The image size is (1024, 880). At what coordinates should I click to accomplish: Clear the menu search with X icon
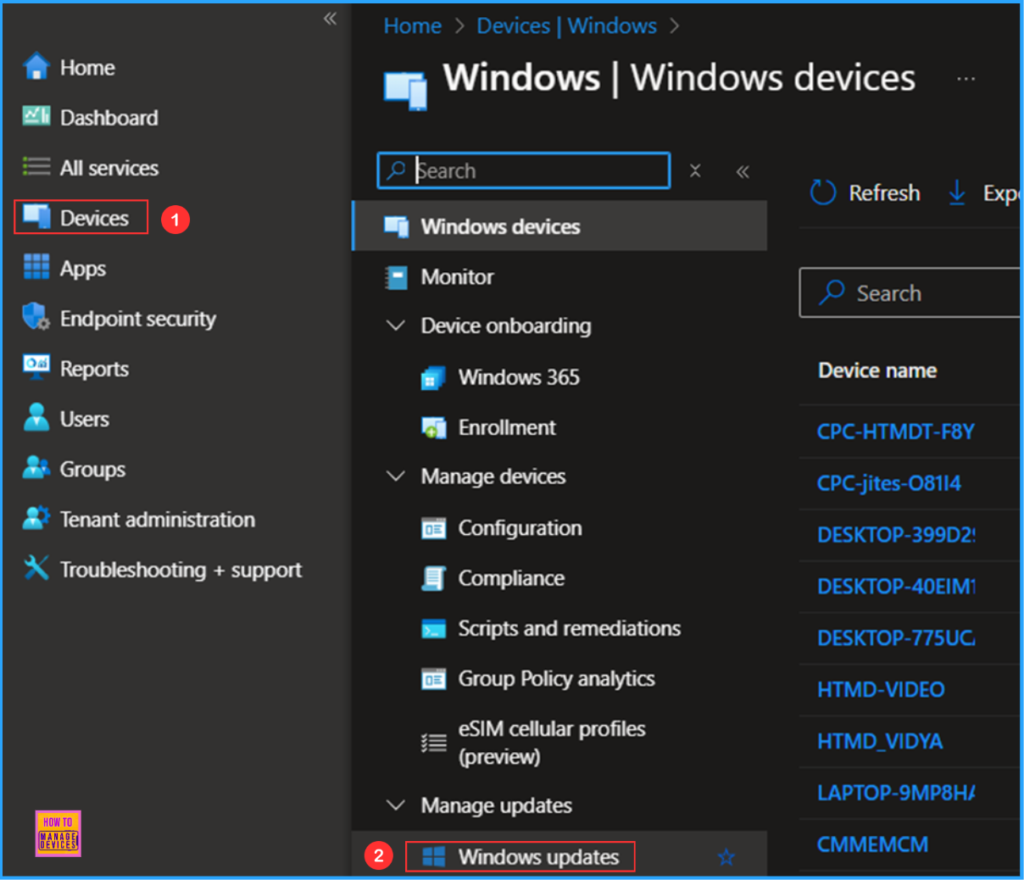click(x=695, y=171)
